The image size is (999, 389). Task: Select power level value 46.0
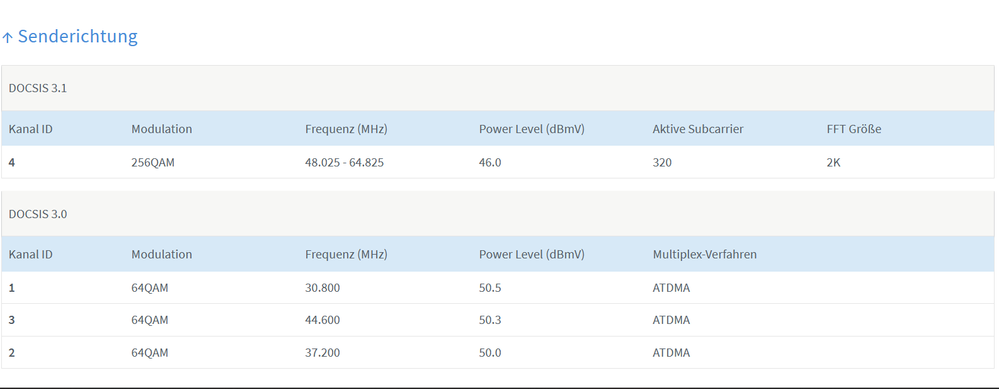point(491,162)
